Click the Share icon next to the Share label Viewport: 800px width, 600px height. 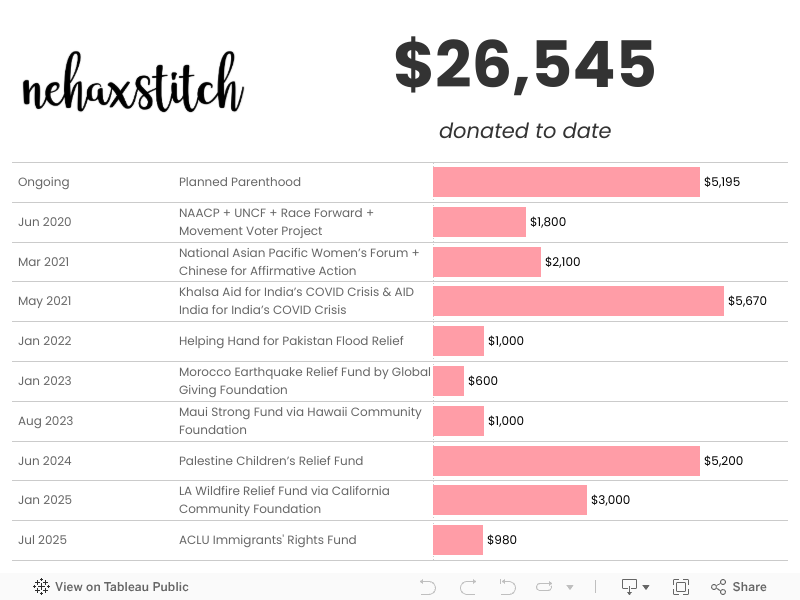[720, 587]
